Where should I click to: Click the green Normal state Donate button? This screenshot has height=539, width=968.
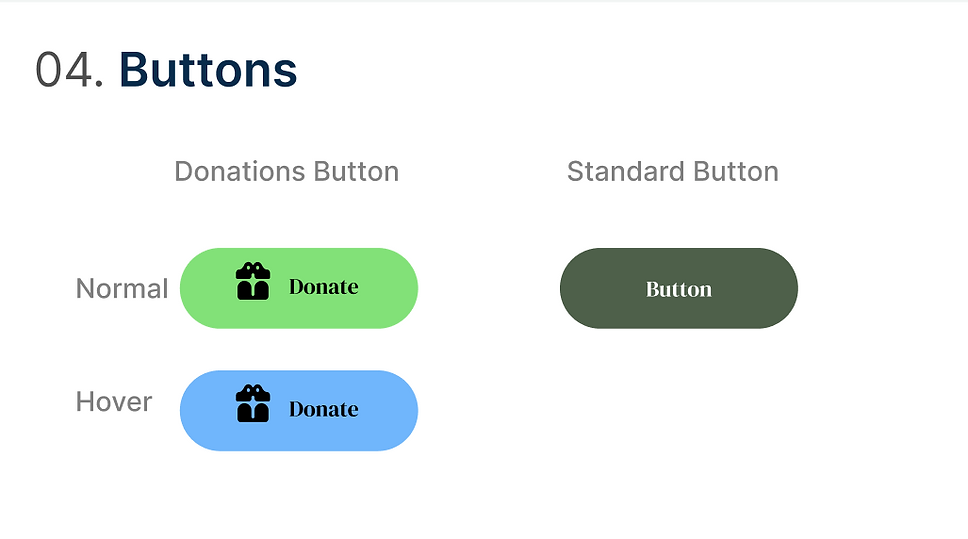tap(299, 288)
